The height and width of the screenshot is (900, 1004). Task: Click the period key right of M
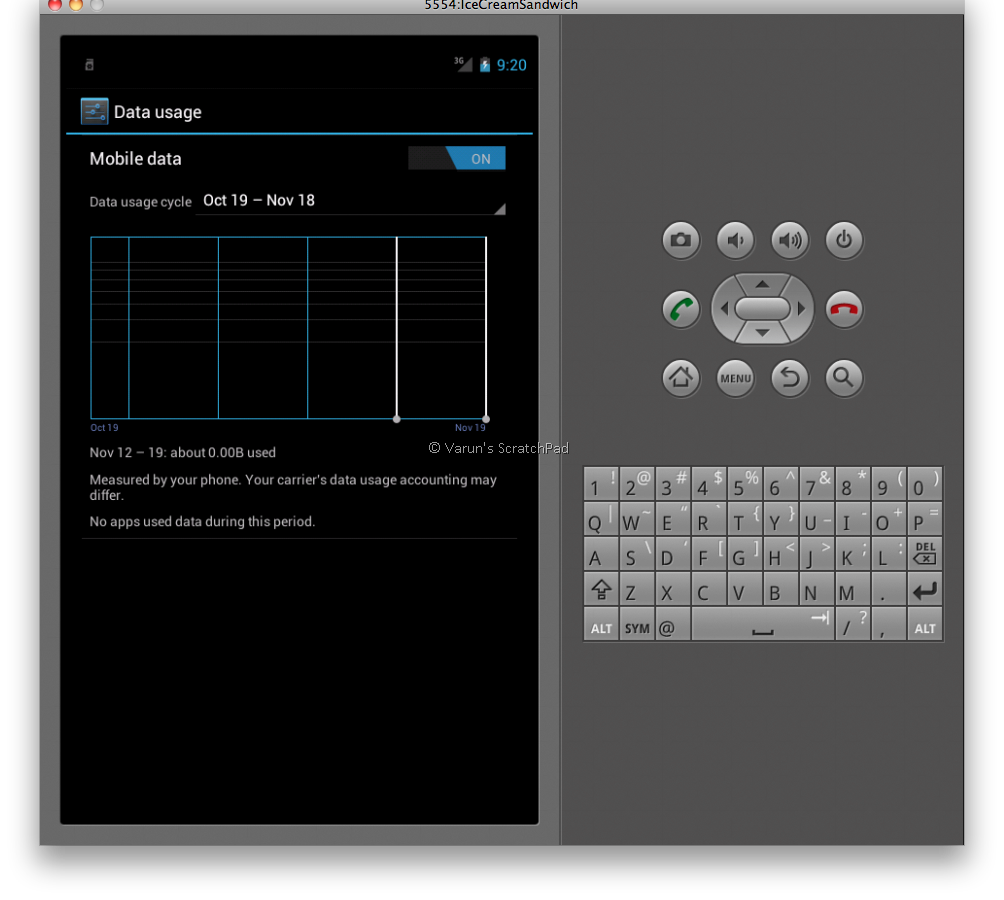click(x=889, y=590)
